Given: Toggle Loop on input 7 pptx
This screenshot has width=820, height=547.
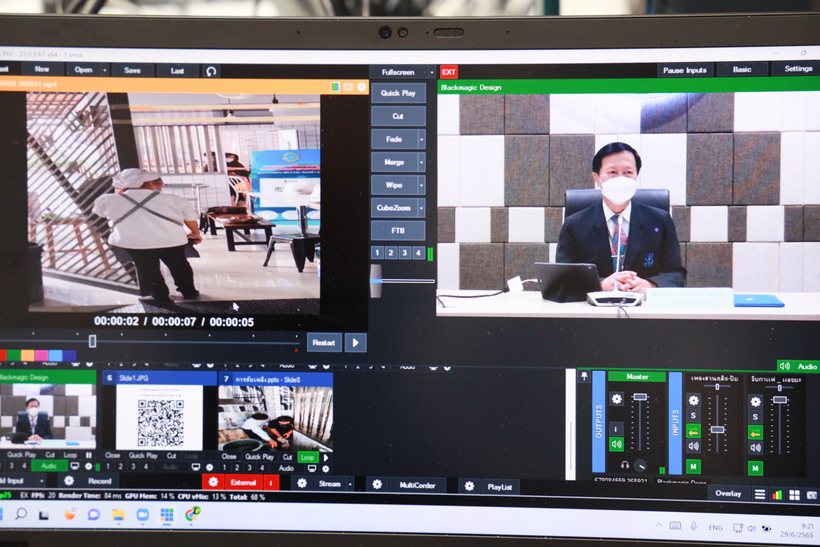Looking at the screenshot, I should click(307, 457).
